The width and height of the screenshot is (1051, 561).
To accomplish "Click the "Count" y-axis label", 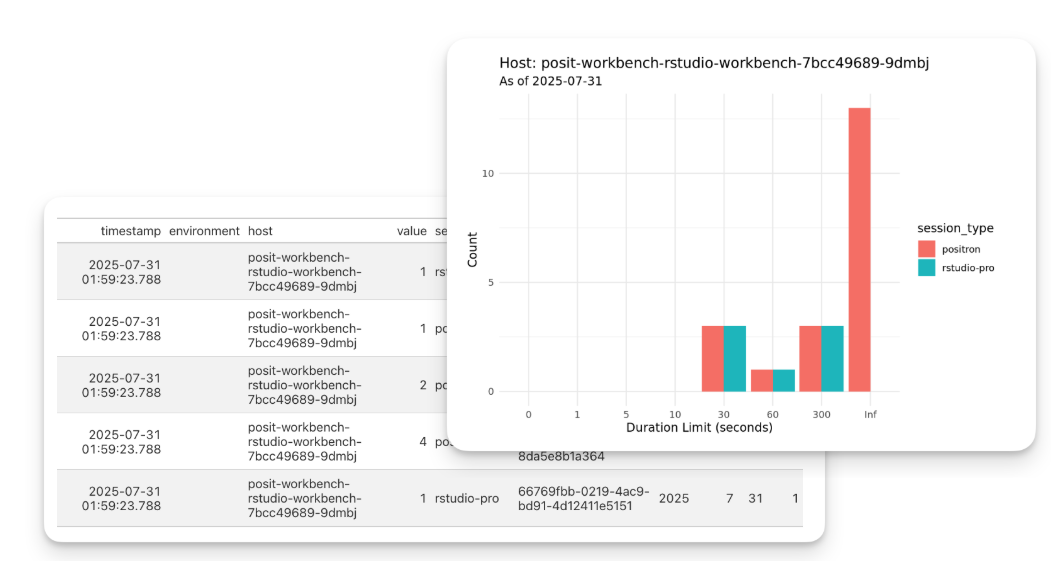I will pyautogui.click(x=473, y=249).
